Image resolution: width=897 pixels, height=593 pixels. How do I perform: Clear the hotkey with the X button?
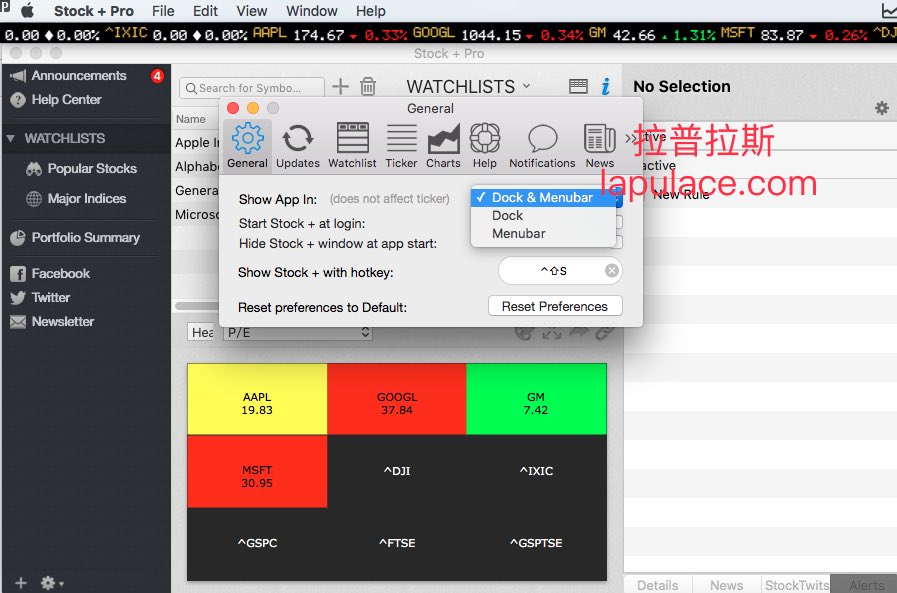pos(612,270)
